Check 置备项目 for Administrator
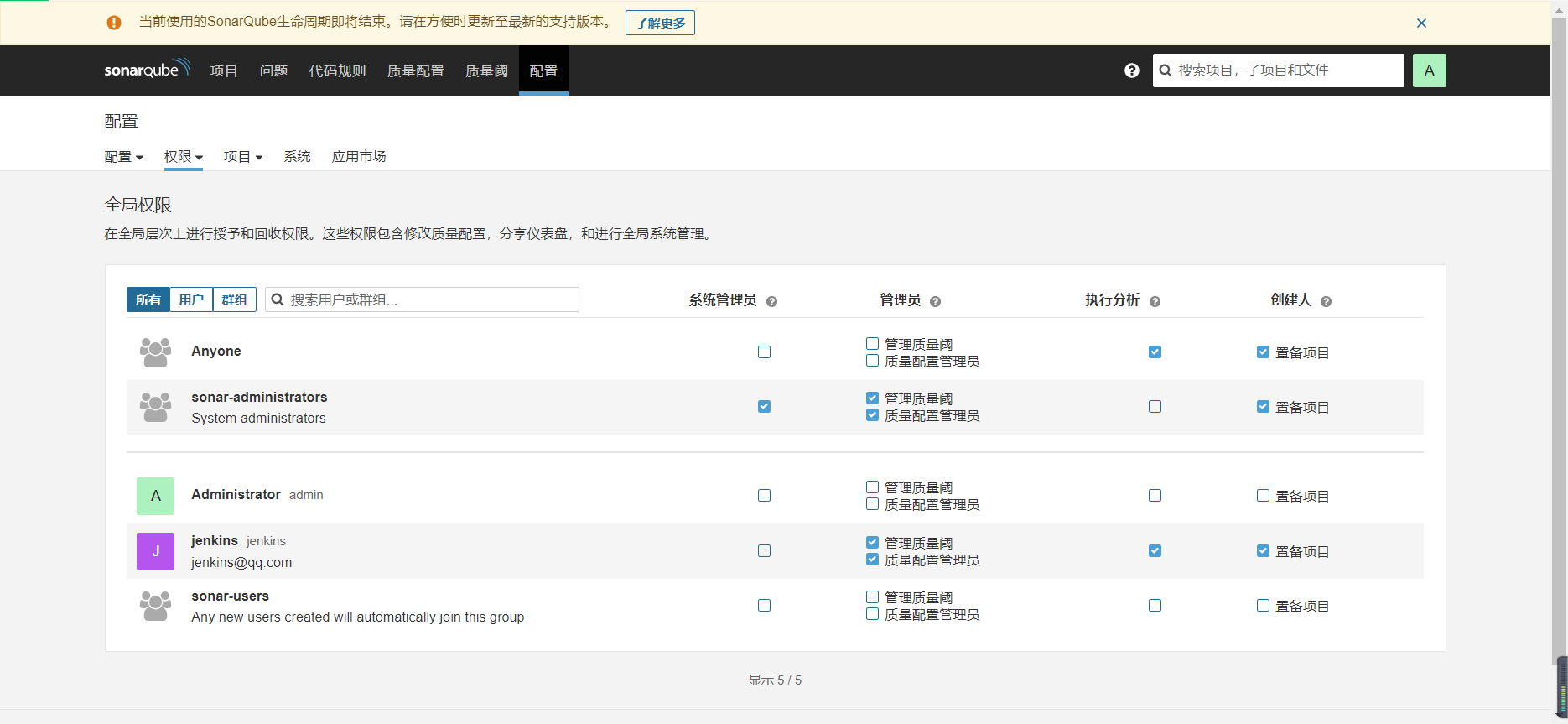This screenshot has height=724, width=1568. pos(1263,495)
